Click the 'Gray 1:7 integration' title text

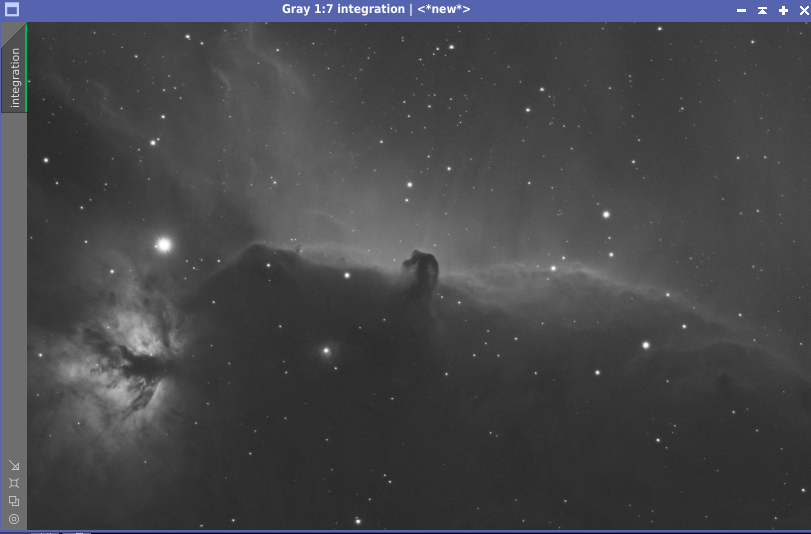point(343,9)
